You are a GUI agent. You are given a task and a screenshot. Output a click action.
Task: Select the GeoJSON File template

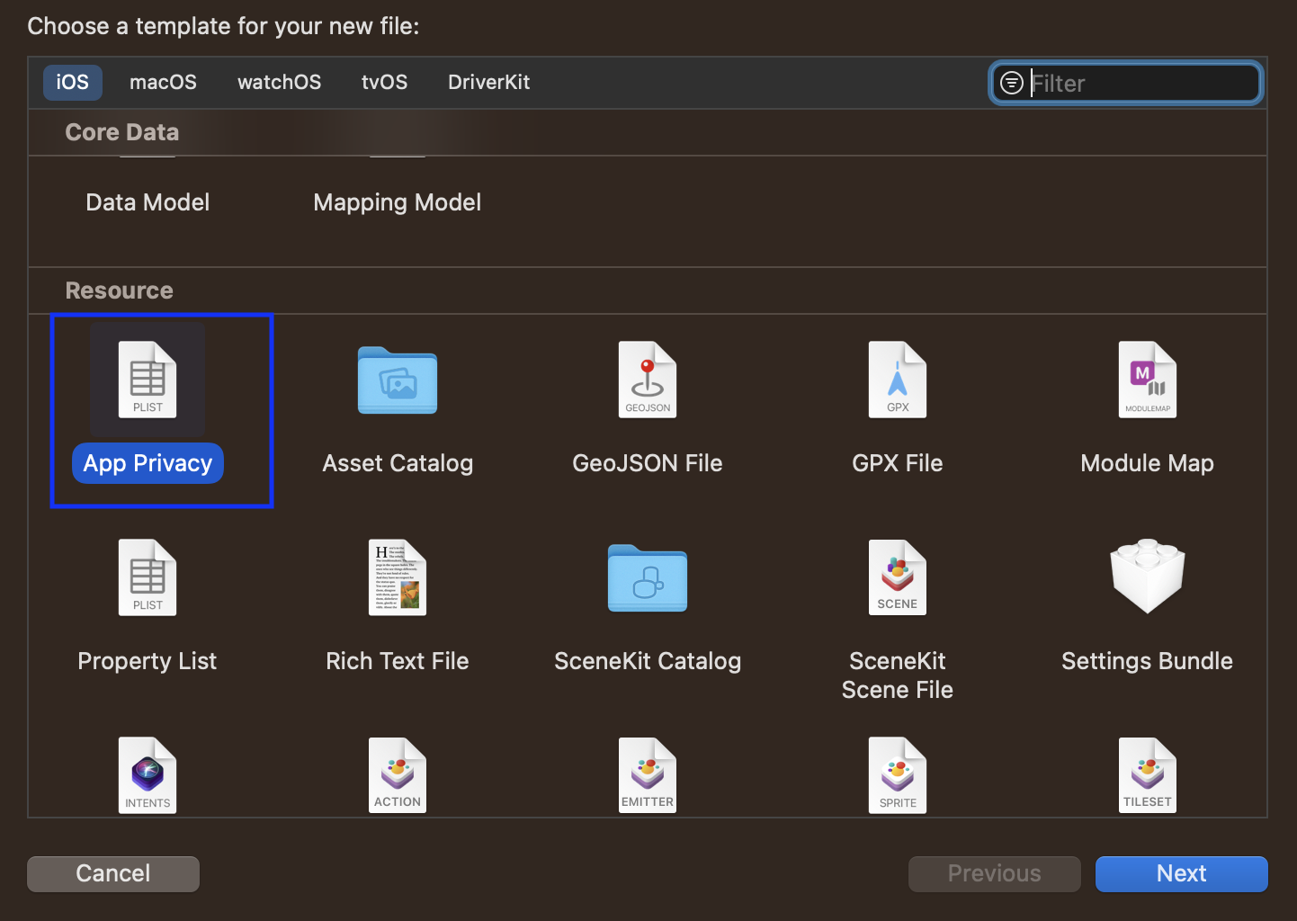[647, 380]
